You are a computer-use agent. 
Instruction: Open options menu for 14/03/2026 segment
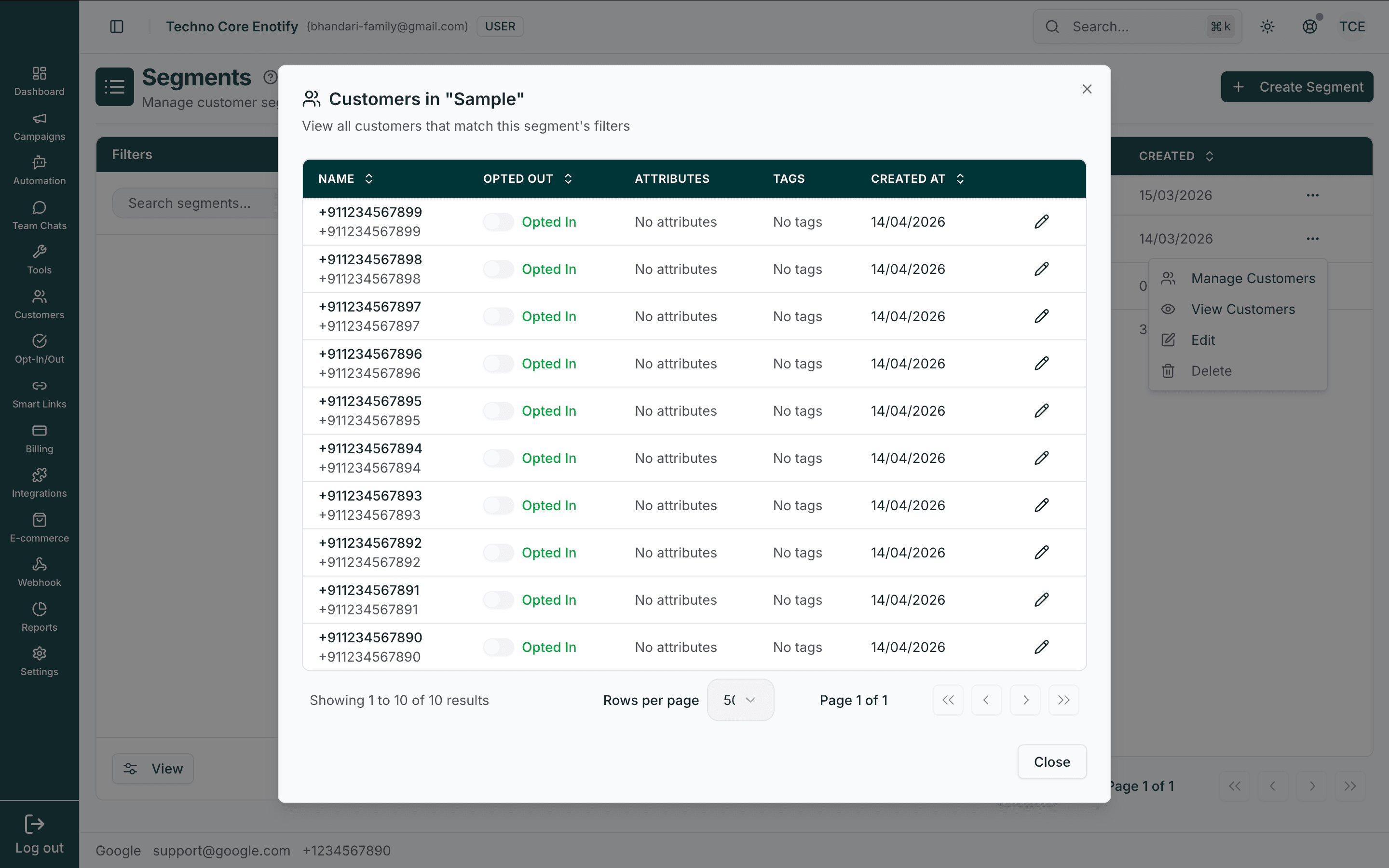(1313, 239)
